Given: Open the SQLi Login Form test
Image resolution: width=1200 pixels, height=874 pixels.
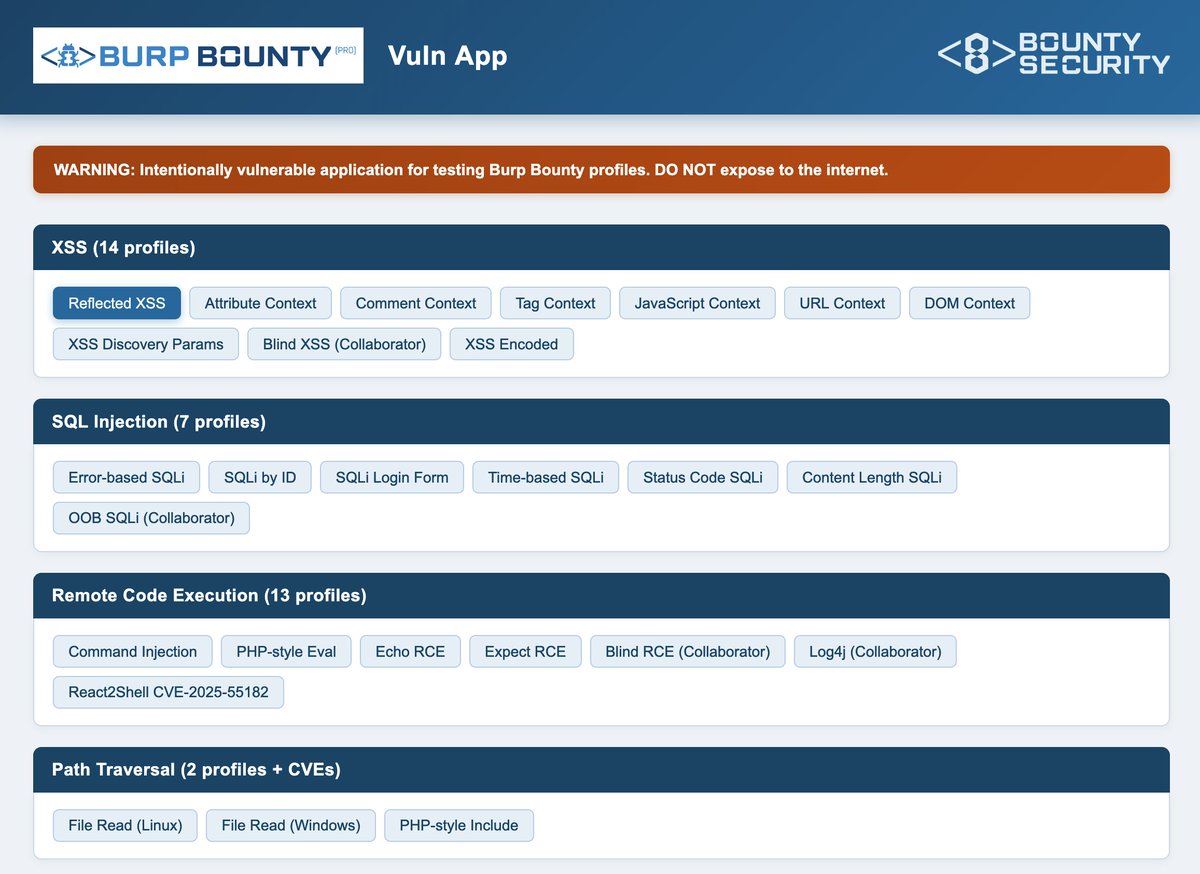Looking at the screenshot, I should pos(391,477).
